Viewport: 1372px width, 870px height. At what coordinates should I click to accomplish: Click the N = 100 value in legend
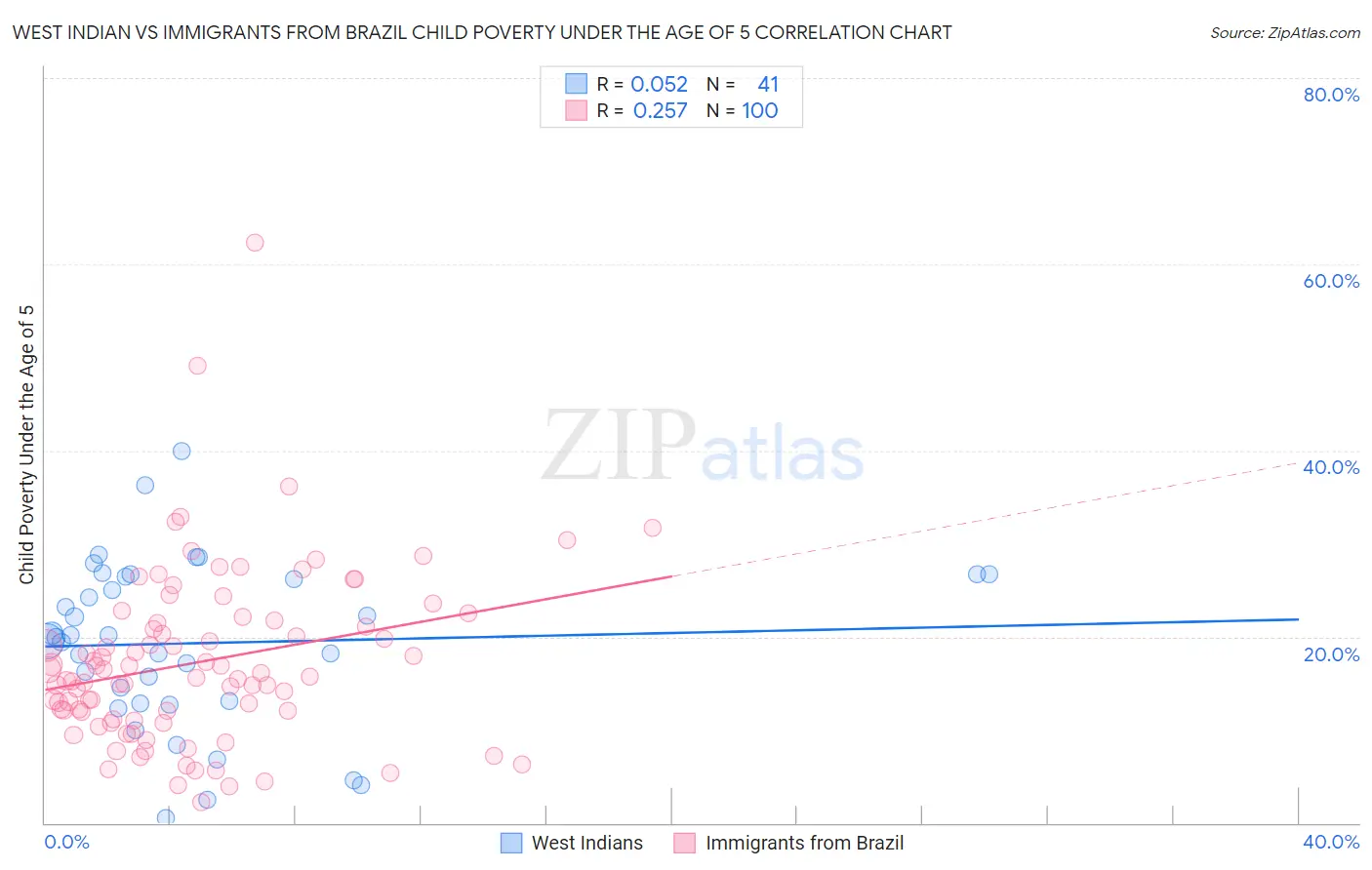759,110
